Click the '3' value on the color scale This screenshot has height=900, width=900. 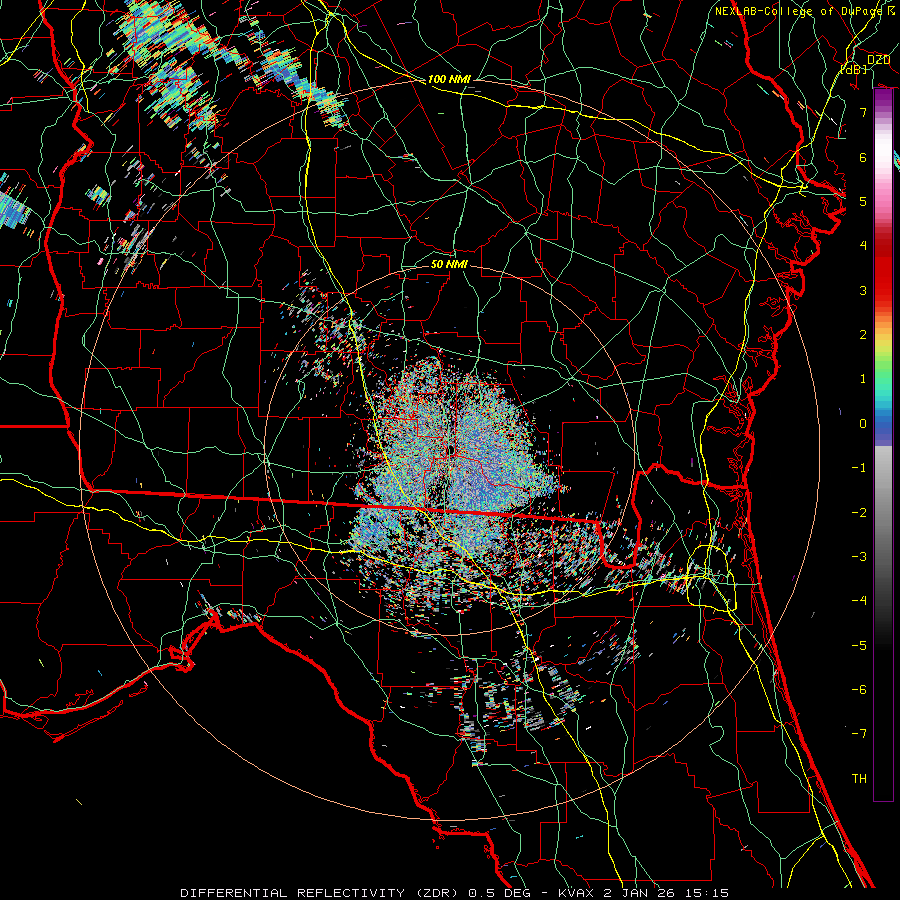[863, 290]
